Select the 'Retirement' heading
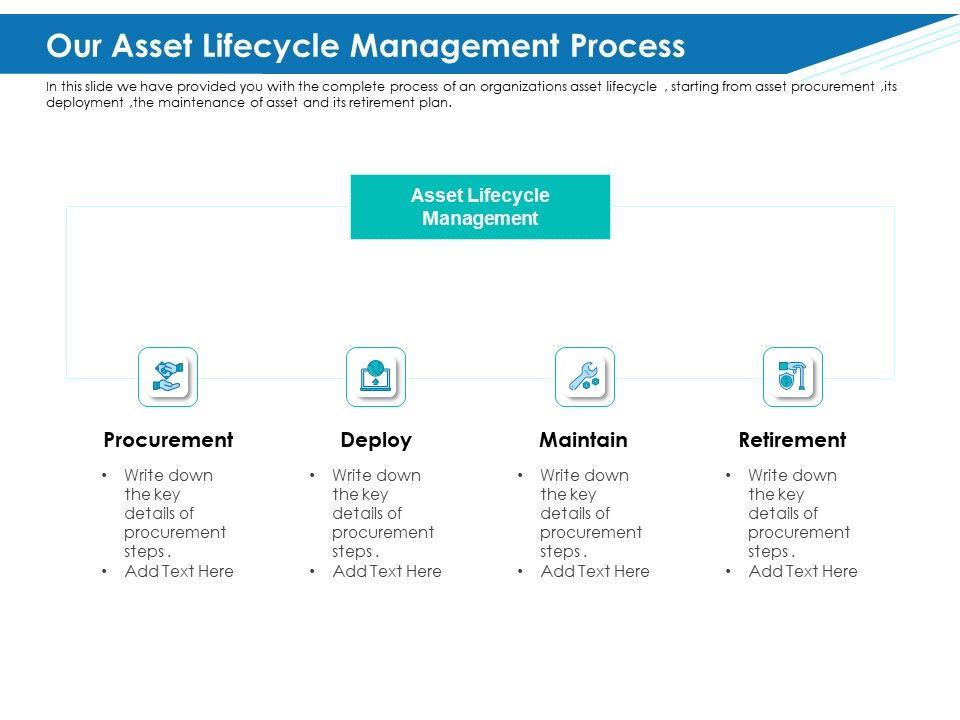 pyautogui.click(x=792, y=440)
